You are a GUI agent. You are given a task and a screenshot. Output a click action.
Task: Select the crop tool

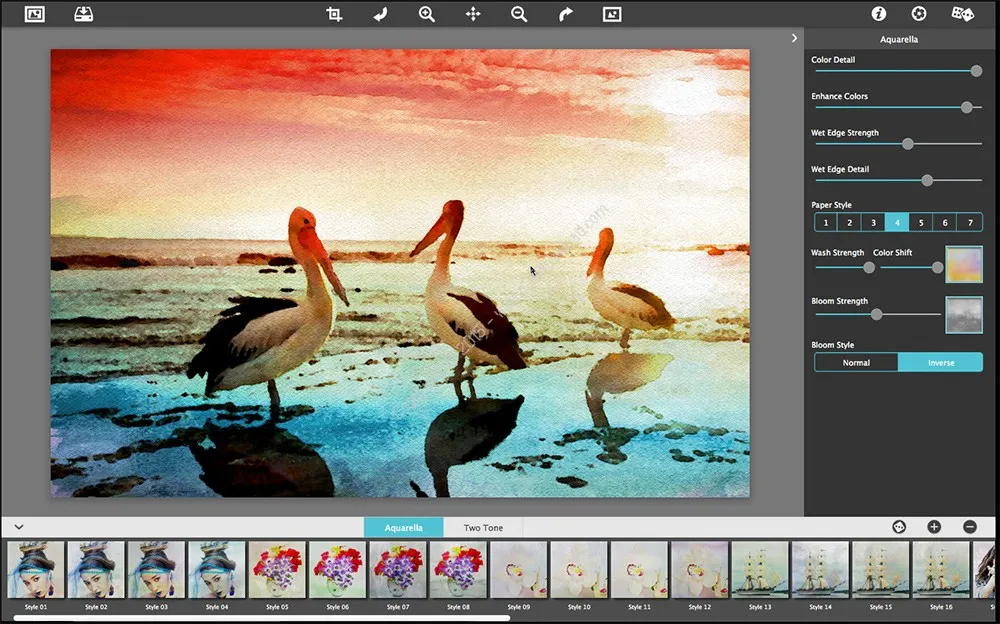tap(334, 14)
